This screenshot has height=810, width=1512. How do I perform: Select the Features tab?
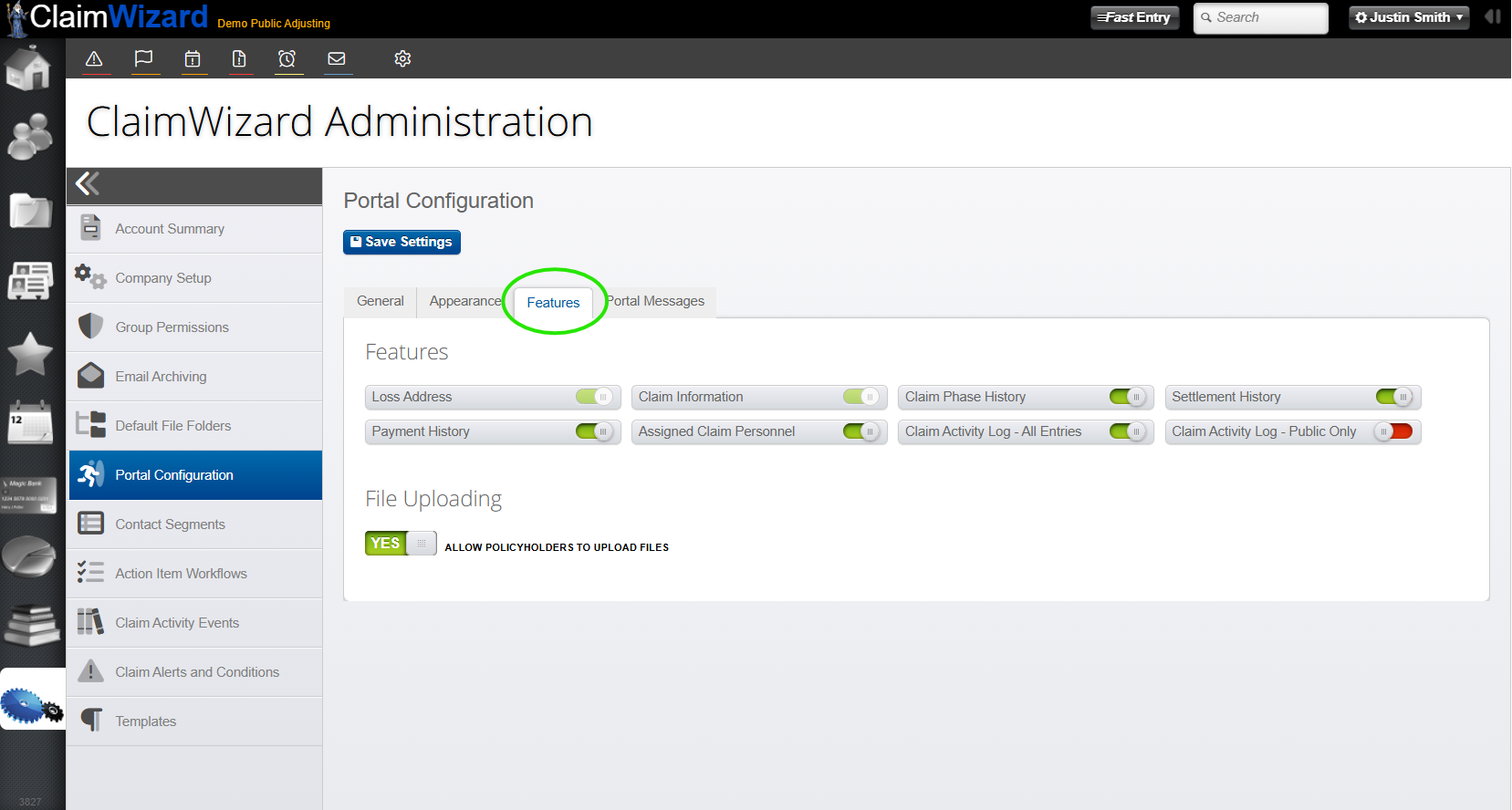click(553, 303)
